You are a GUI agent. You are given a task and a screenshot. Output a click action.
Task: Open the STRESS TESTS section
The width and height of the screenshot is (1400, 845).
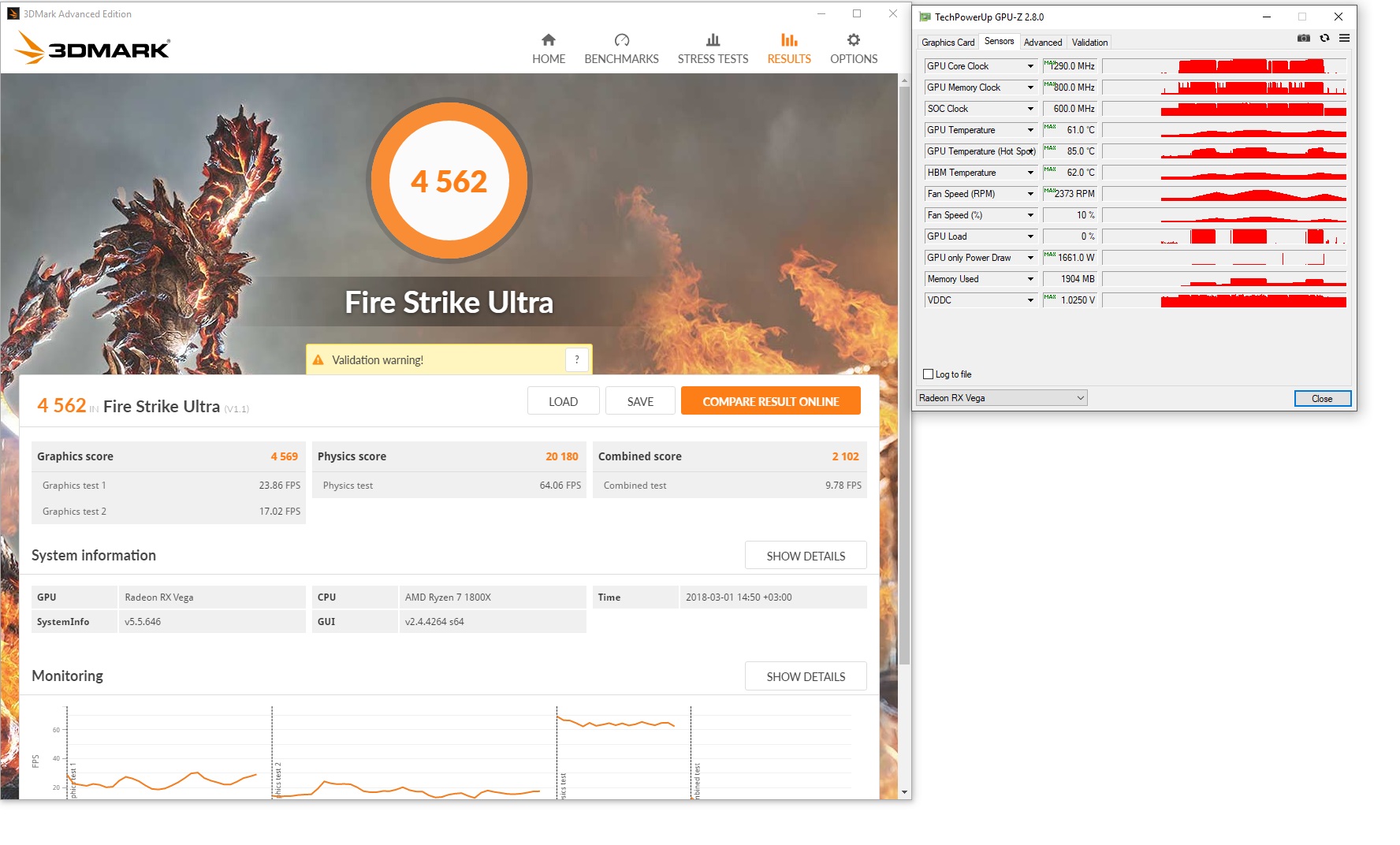[713, 49]
